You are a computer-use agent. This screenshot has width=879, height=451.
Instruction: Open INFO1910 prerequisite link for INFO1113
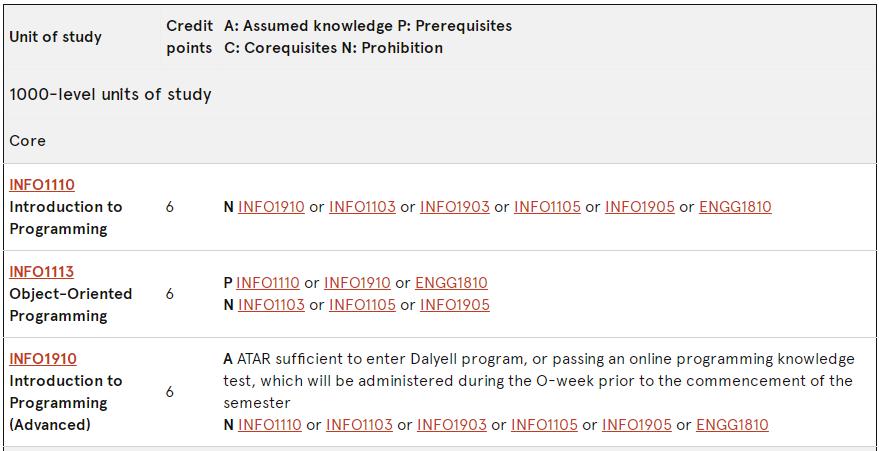click(x=357, y=283)
